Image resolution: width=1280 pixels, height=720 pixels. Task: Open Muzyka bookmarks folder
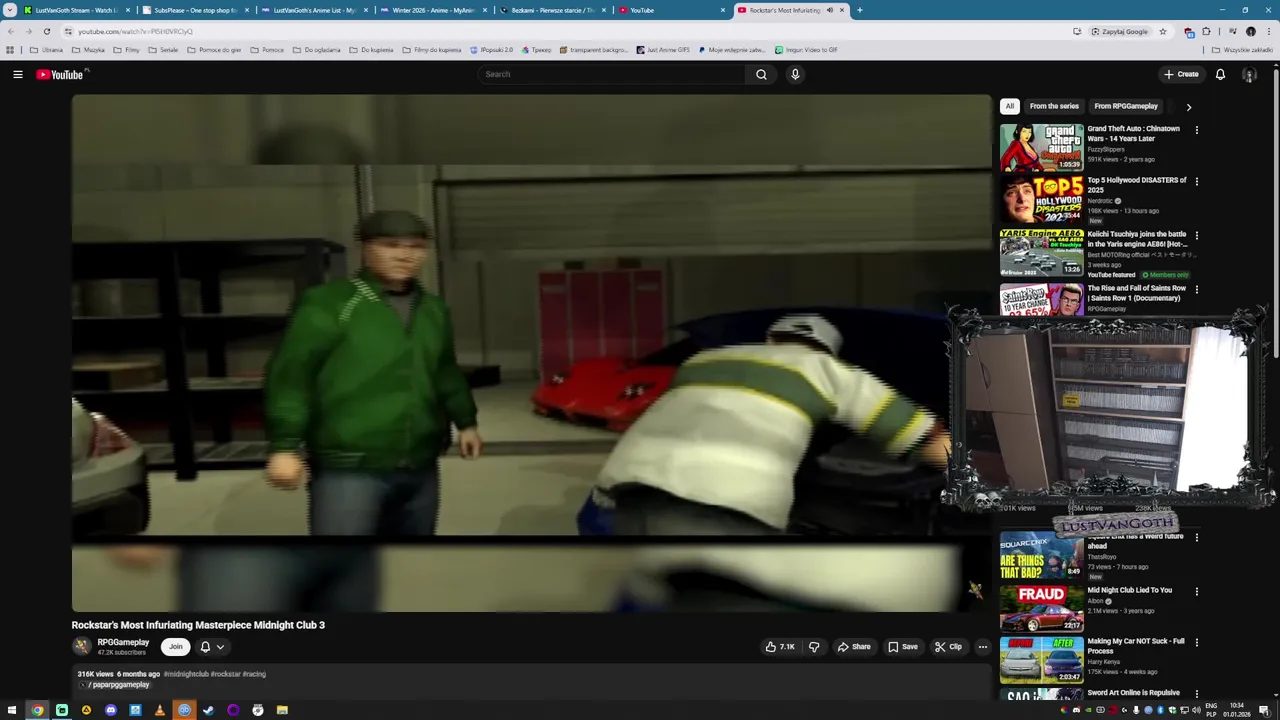coord(89,49)
